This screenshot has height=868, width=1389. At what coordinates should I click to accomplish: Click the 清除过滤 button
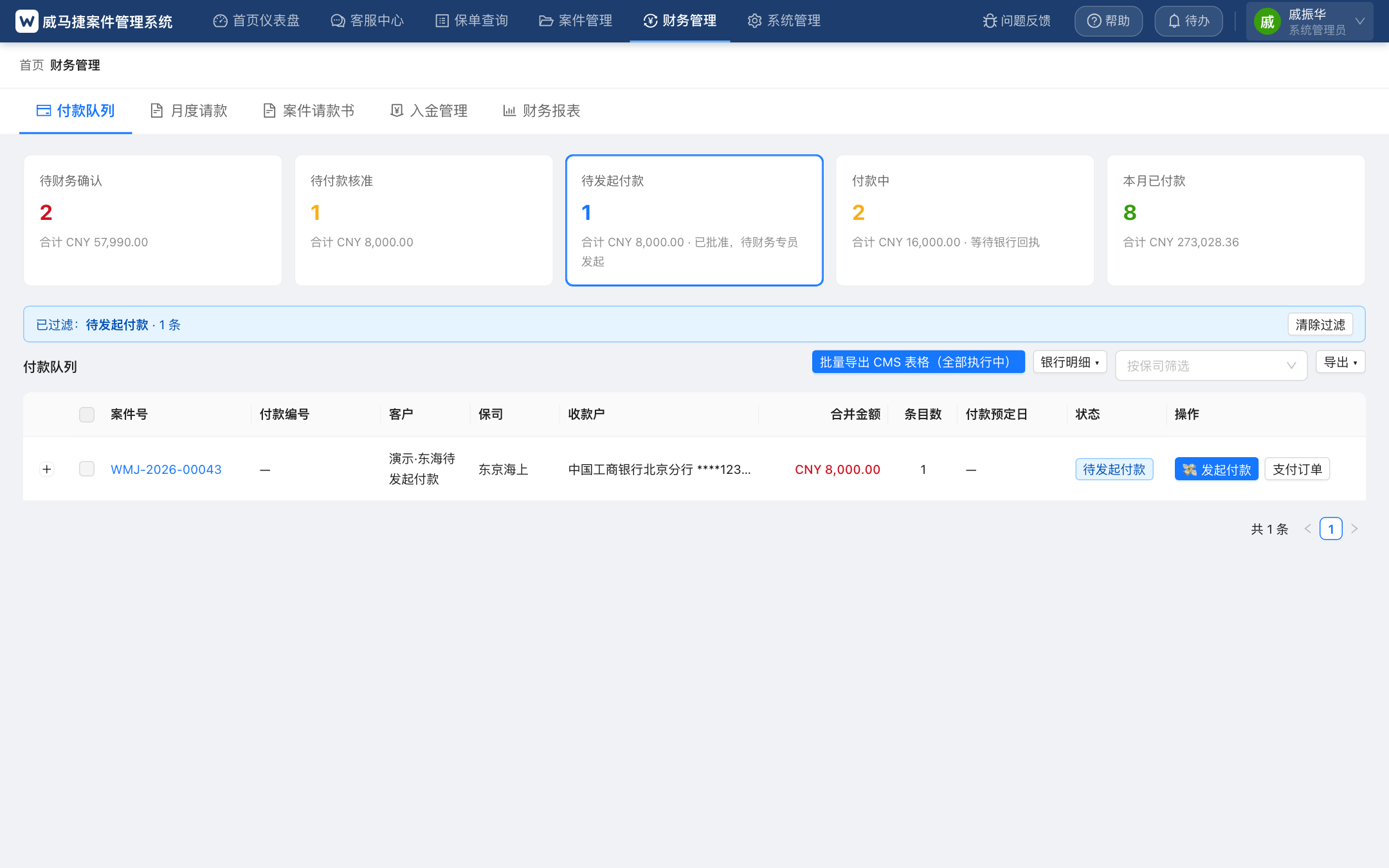[1320, 325]
